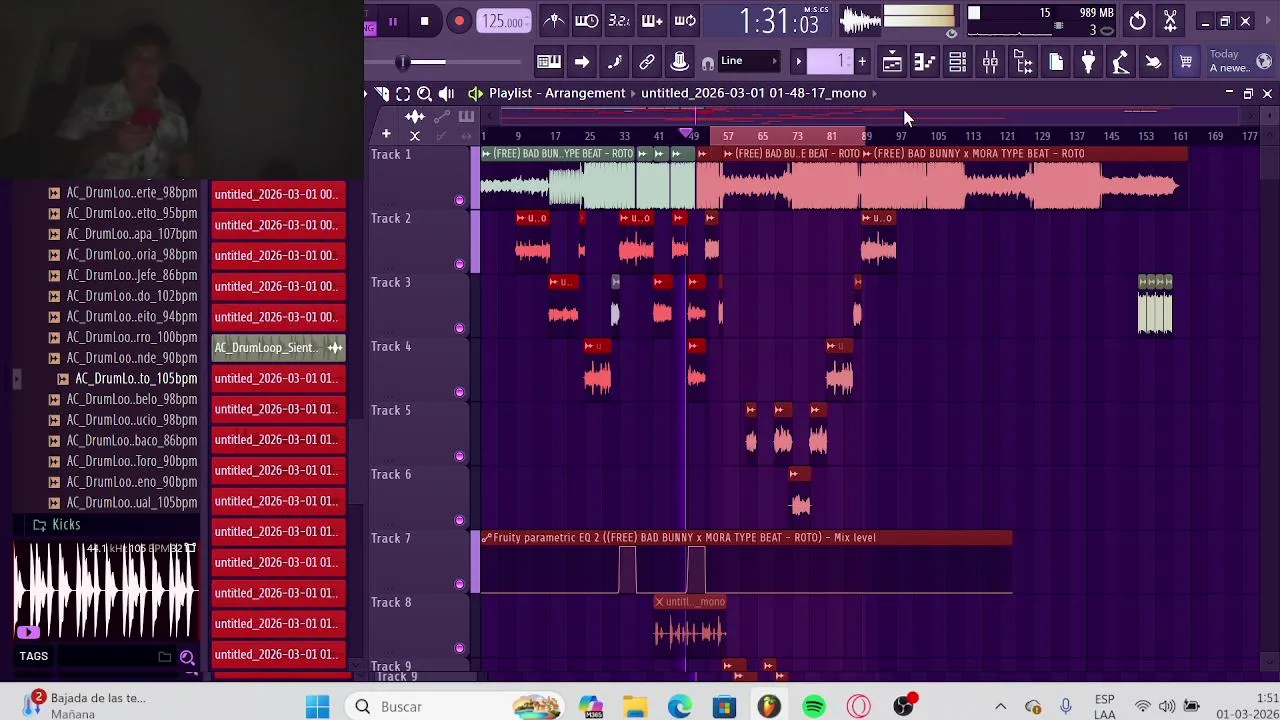Click the step editing mode icon

click(614, 62)
